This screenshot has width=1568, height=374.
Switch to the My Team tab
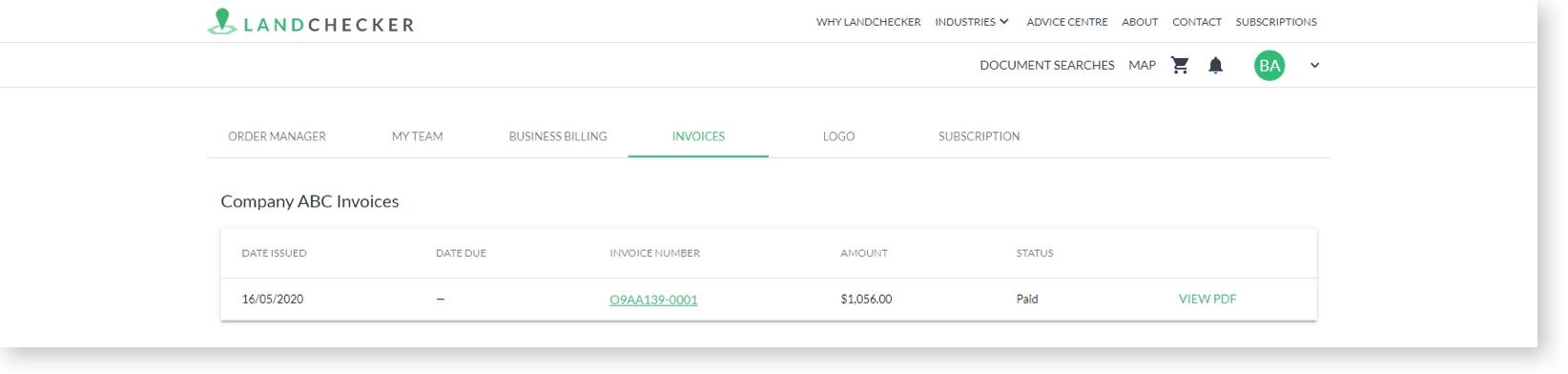(x=417, y=136)
